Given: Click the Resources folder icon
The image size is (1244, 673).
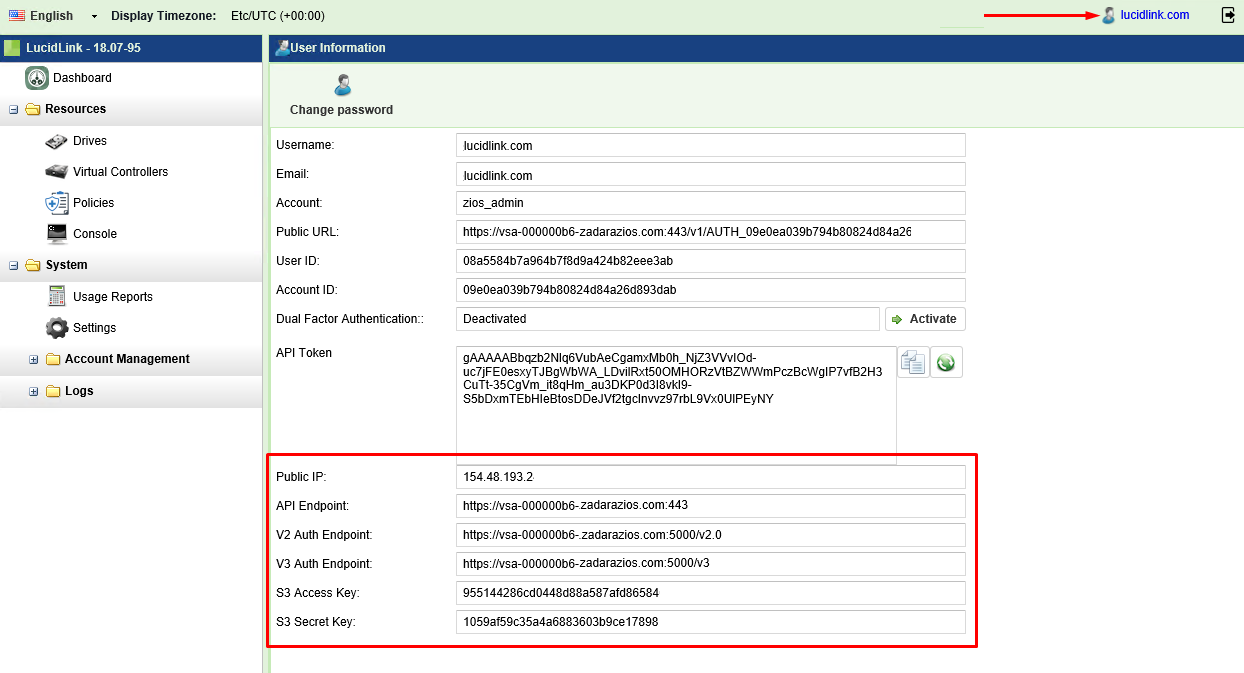Looking at the screenshot, I should (33, 109).
